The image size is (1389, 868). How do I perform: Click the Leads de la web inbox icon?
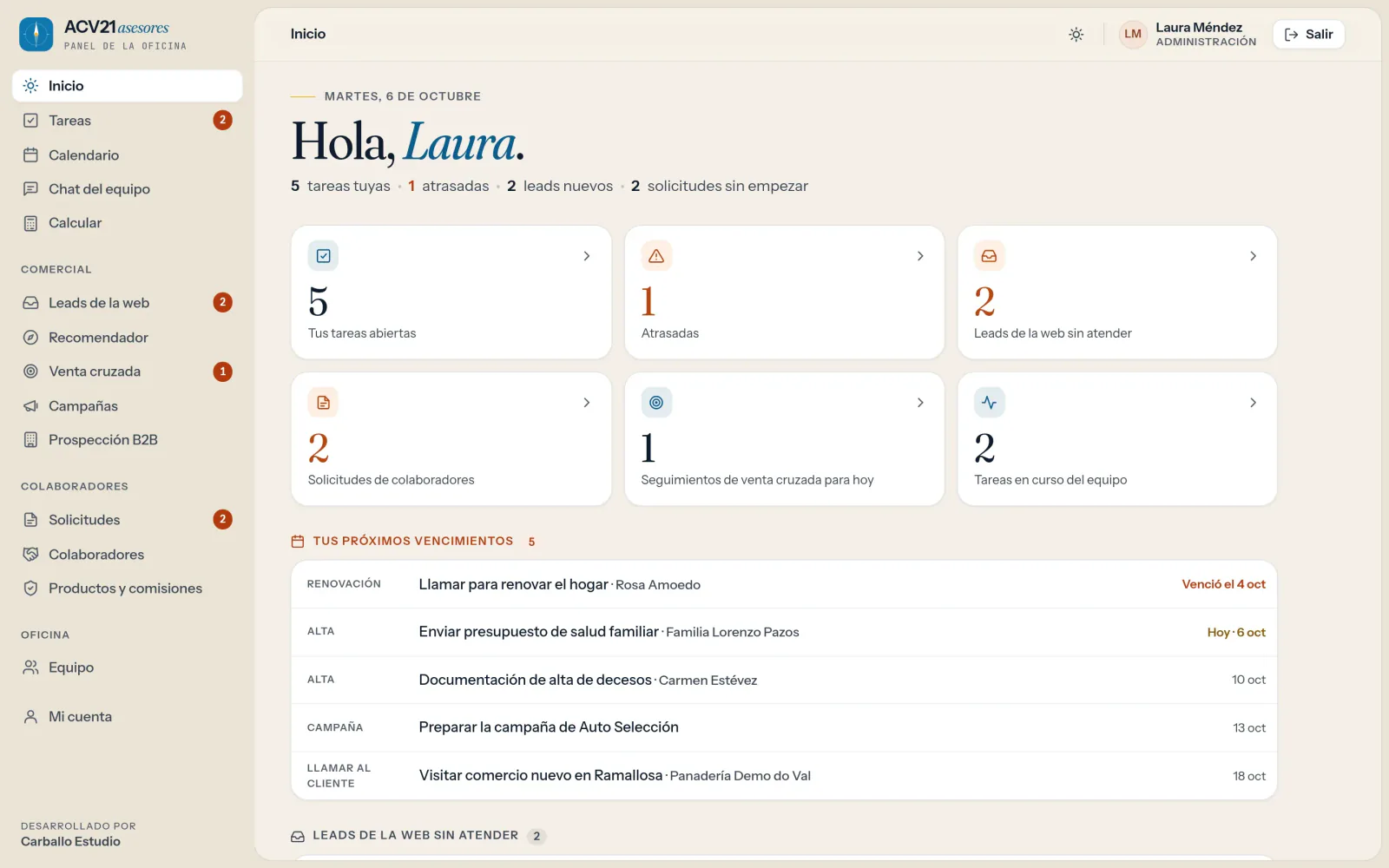[30, 303]
